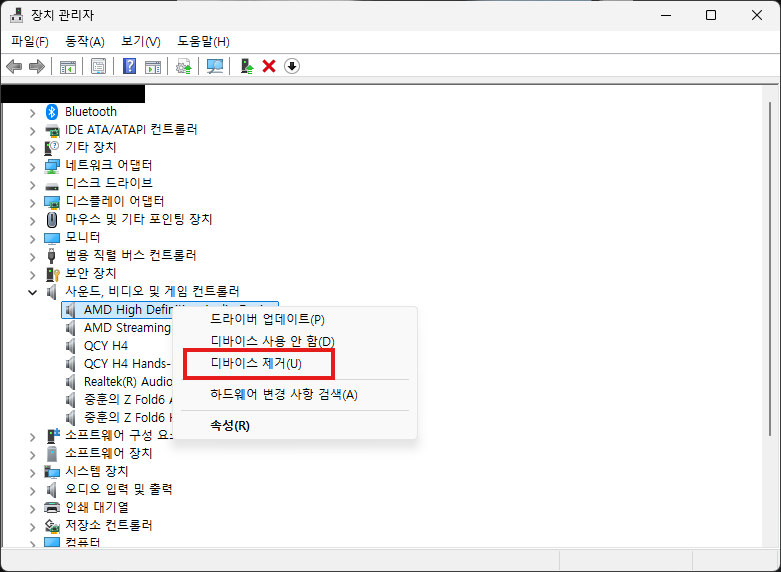The height and width of the screenshot is (572, 781).
Task: Select the AMD Streaming device row
Action: [119, 328]
